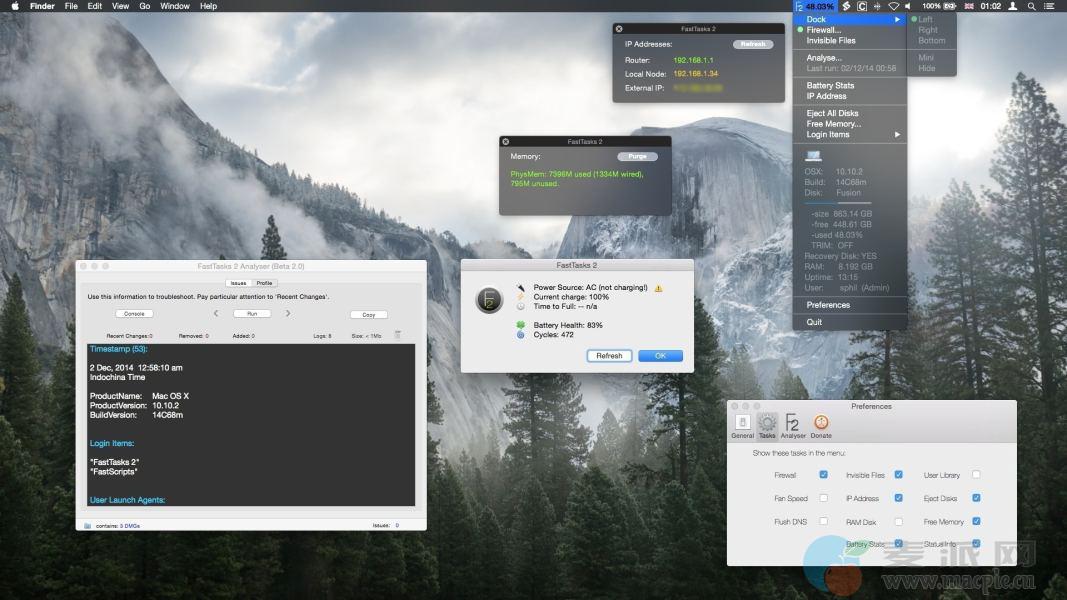Screen dimensions: 1067x600
Task: Click the trash icon in the Analyser window
Action: coord(398,335)
